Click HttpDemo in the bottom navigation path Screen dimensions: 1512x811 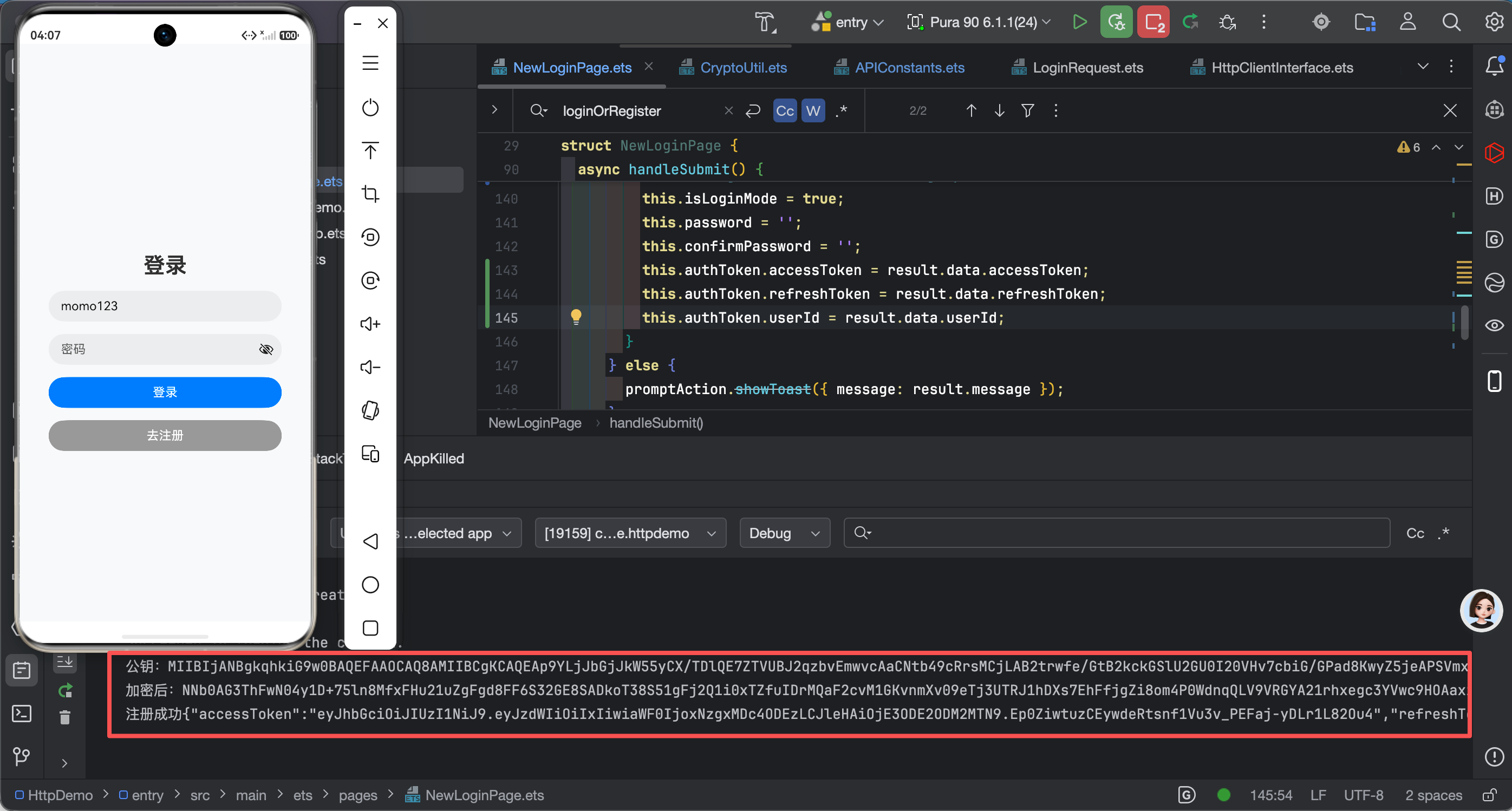coord(54,795)
